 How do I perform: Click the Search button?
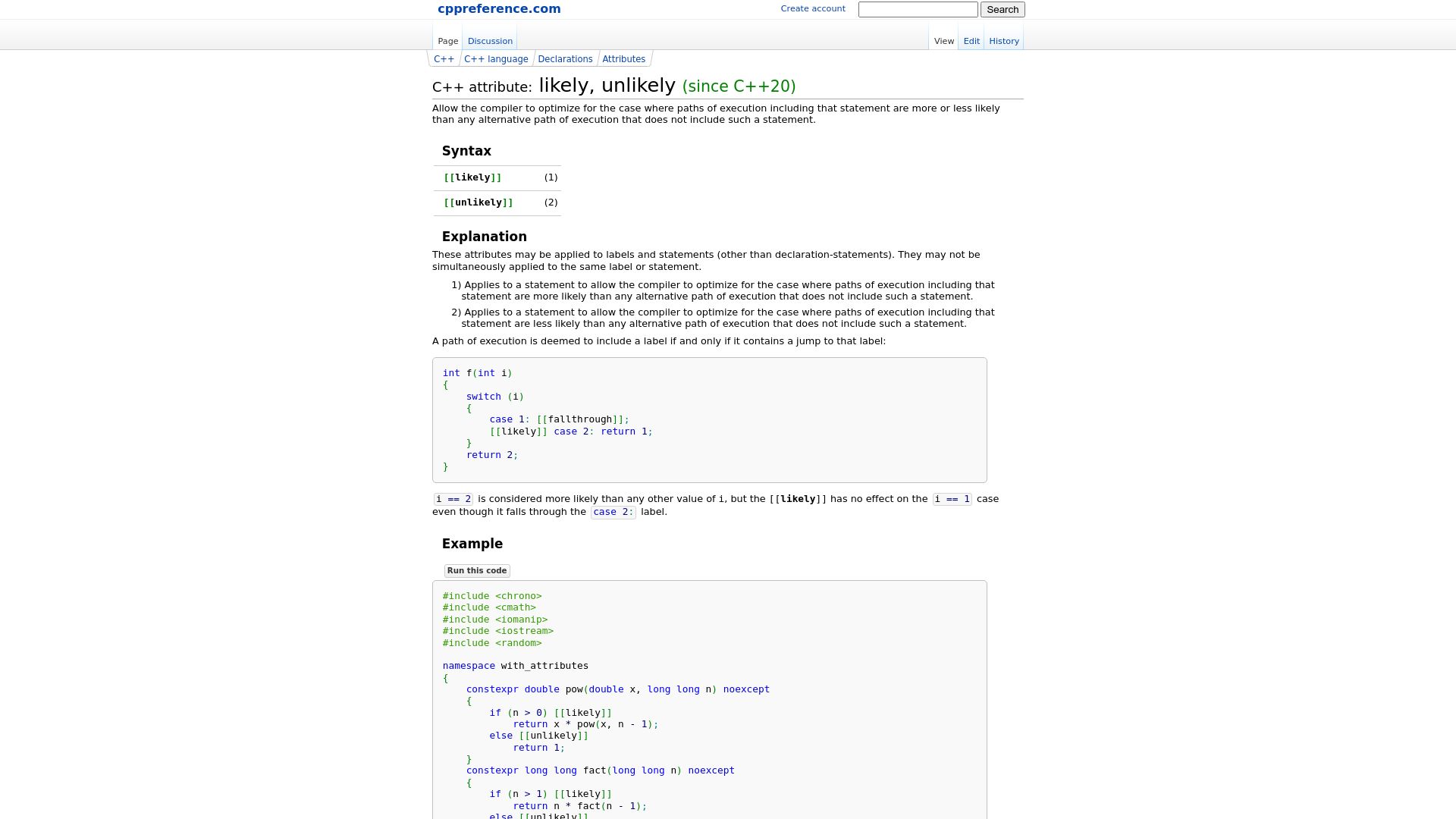pyautogui.click(x=1003, y=9)
